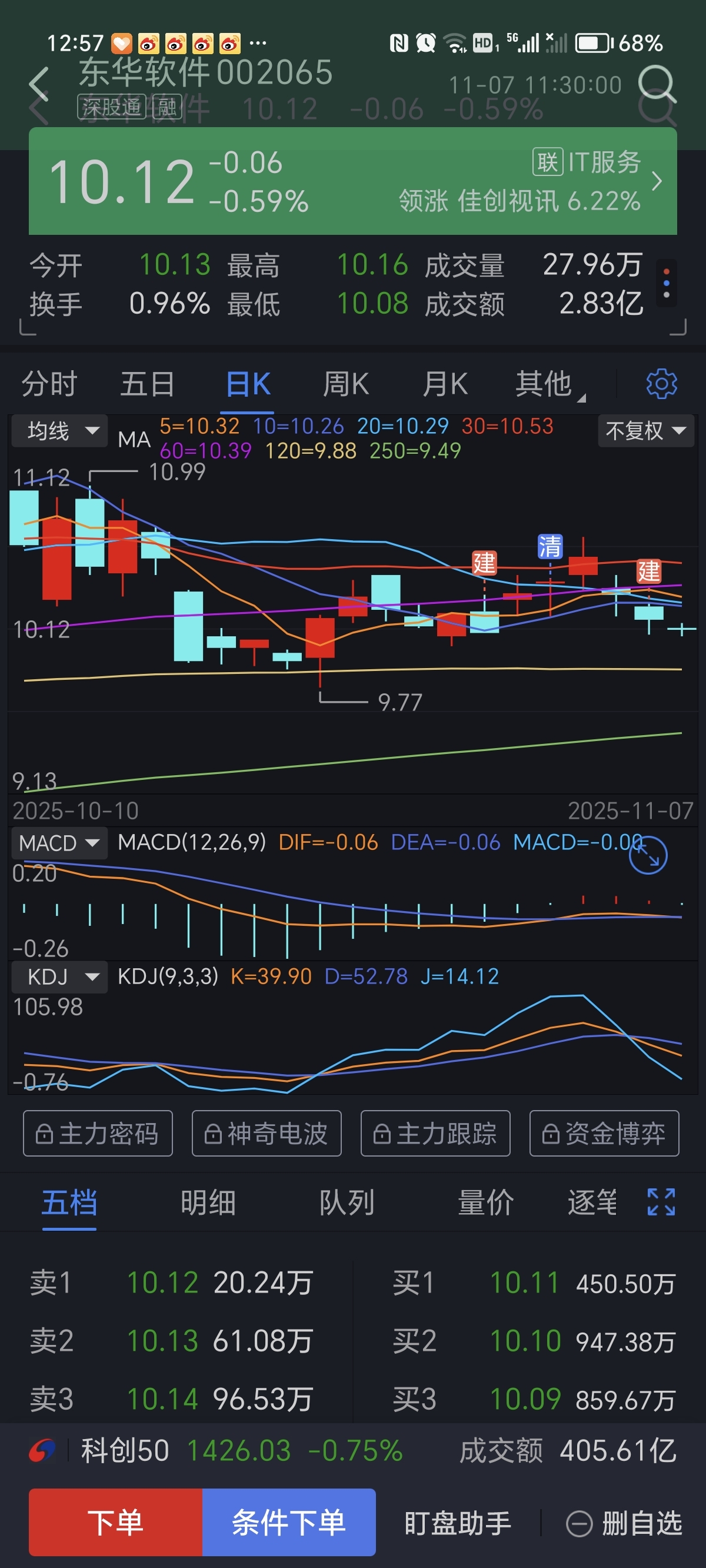Tap the 深股通 tag

click(111, 107)
